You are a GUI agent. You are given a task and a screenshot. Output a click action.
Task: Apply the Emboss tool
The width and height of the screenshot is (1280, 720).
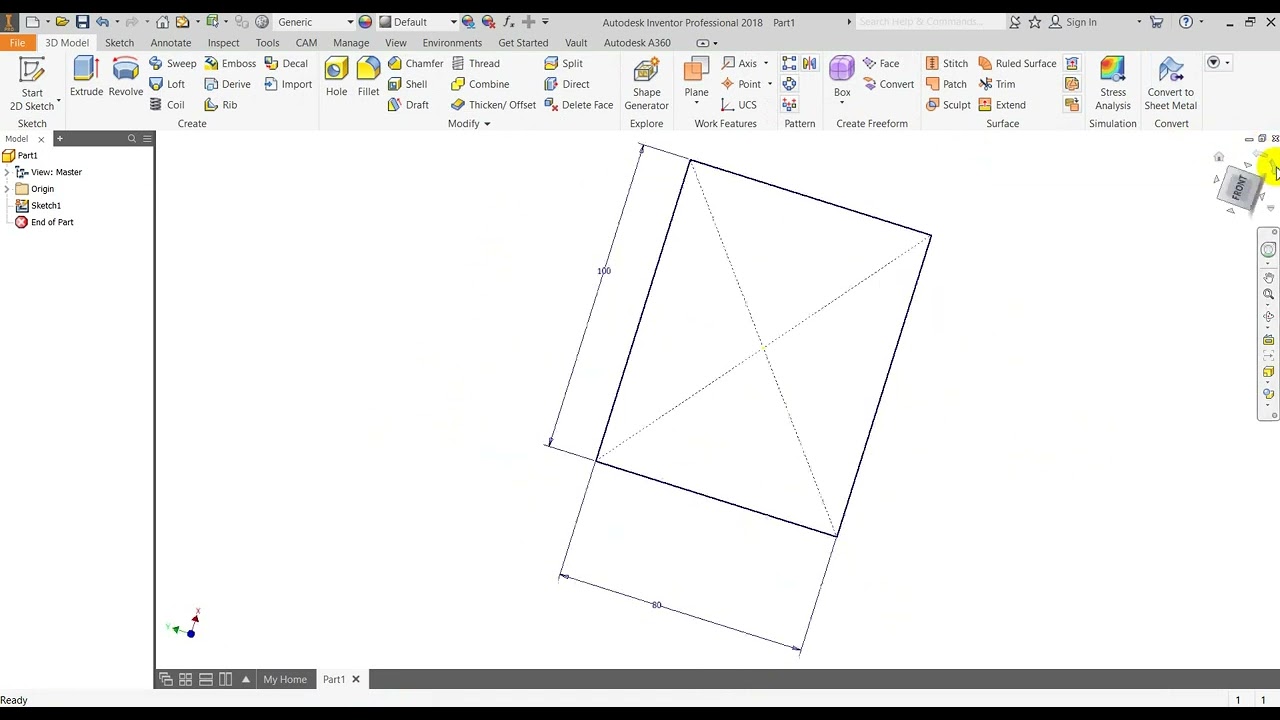tap(230, 63)
